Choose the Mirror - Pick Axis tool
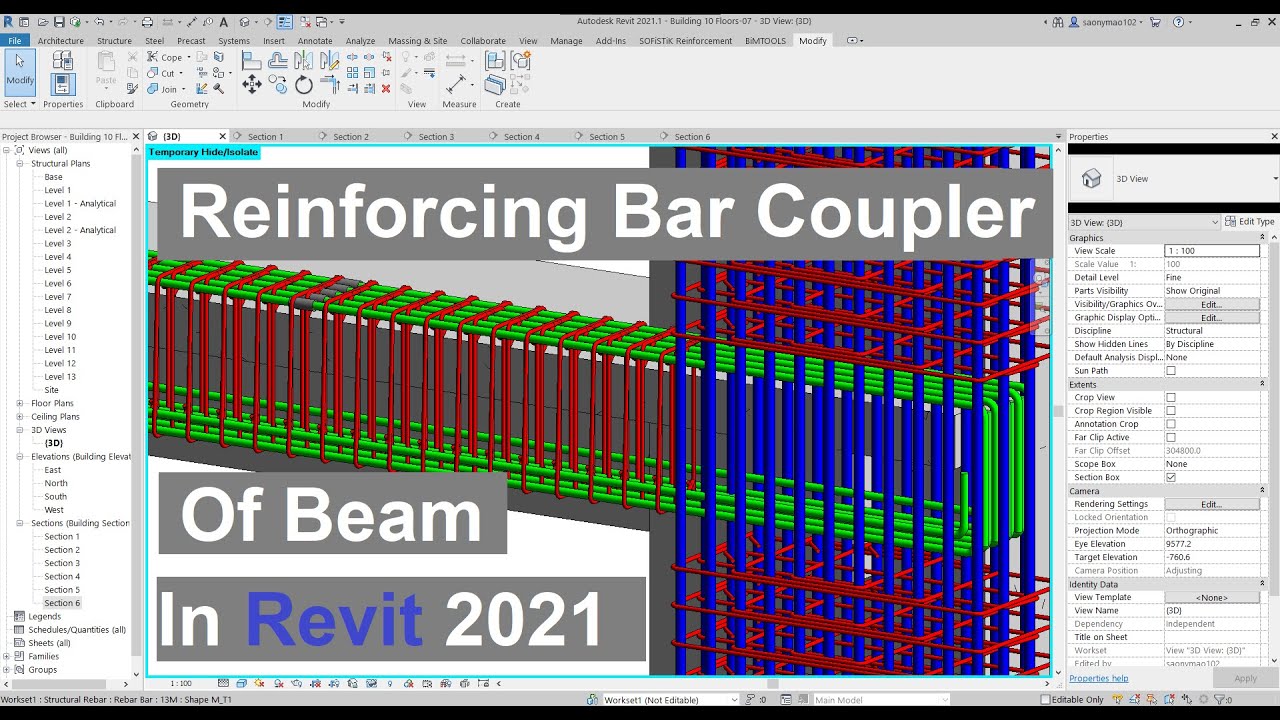 pos(304,61)
